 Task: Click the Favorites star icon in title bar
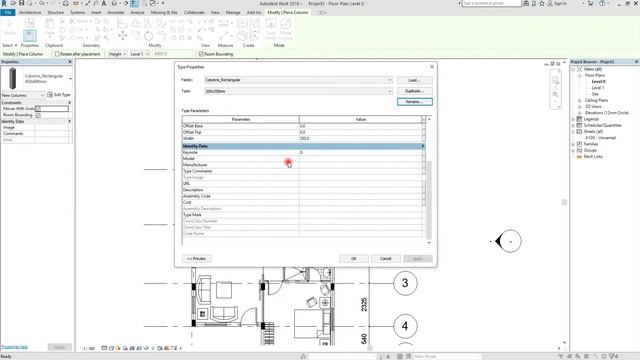point(542,3)
